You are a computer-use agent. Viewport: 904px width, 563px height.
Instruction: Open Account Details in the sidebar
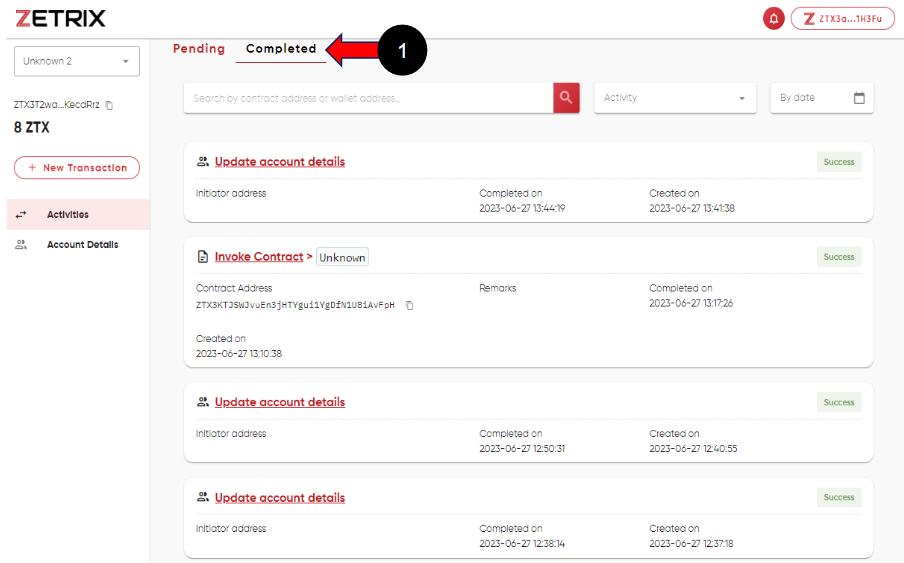tap(82, 245)
